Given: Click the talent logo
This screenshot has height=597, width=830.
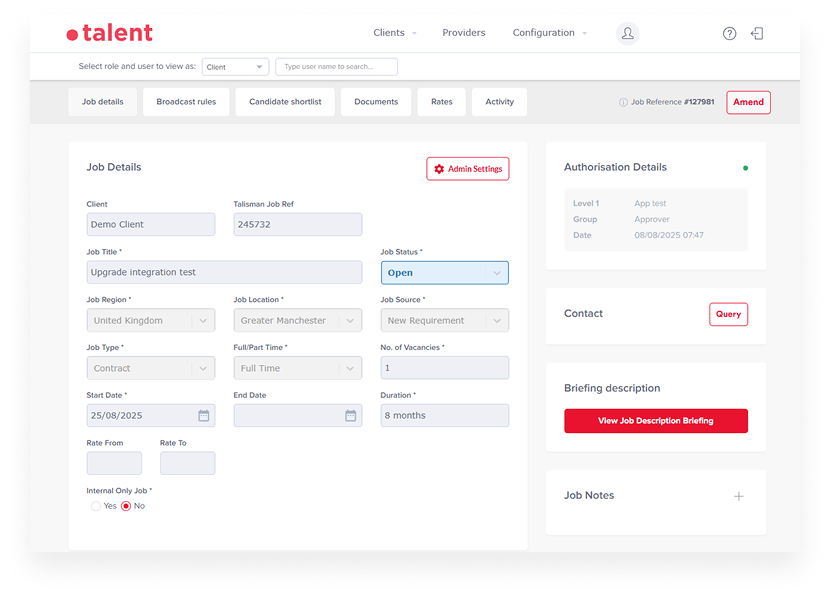Looking at the screenshot, I should (x=110, y=33).
